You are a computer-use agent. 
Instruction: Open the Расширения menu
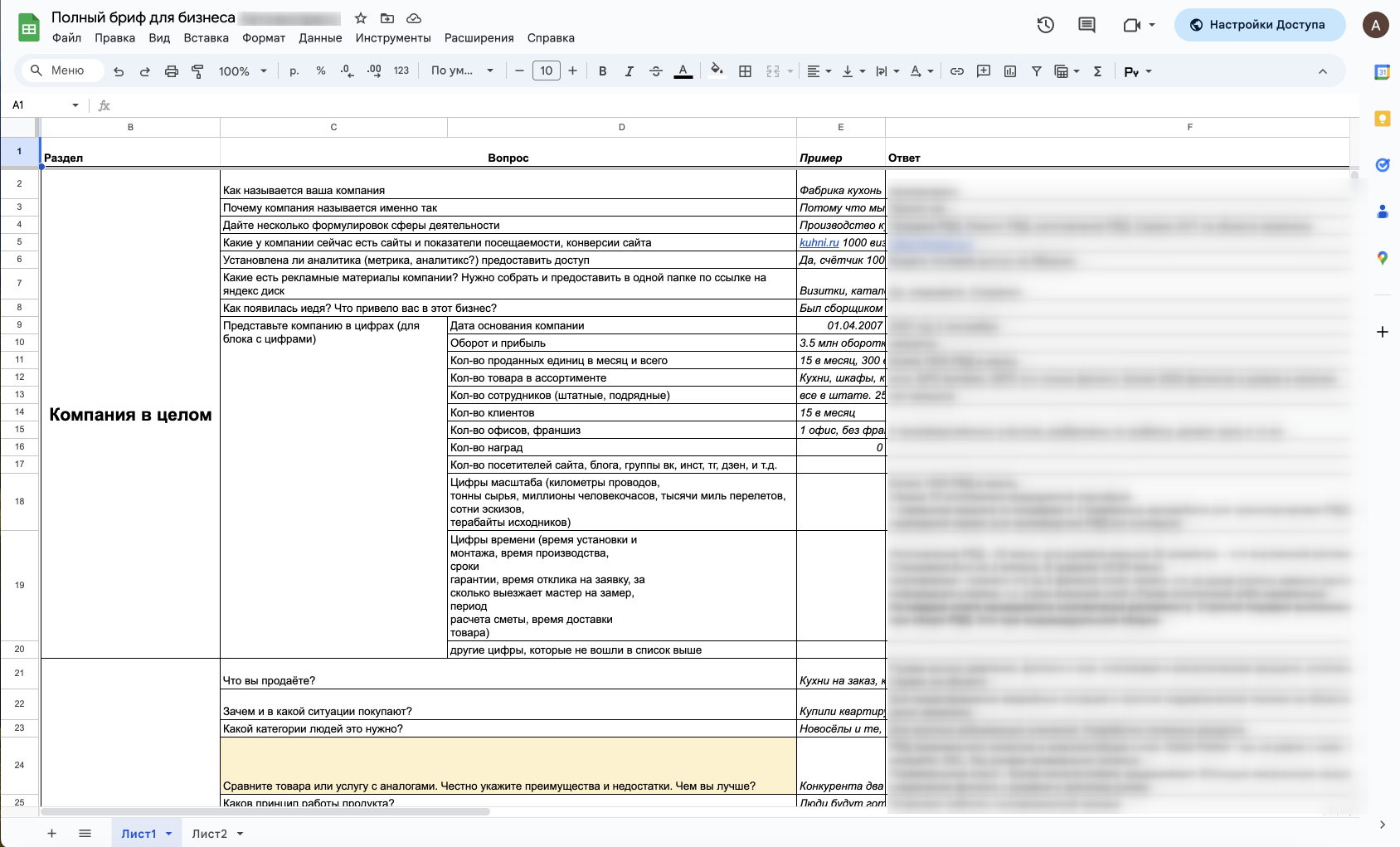[x=479, y=38]
